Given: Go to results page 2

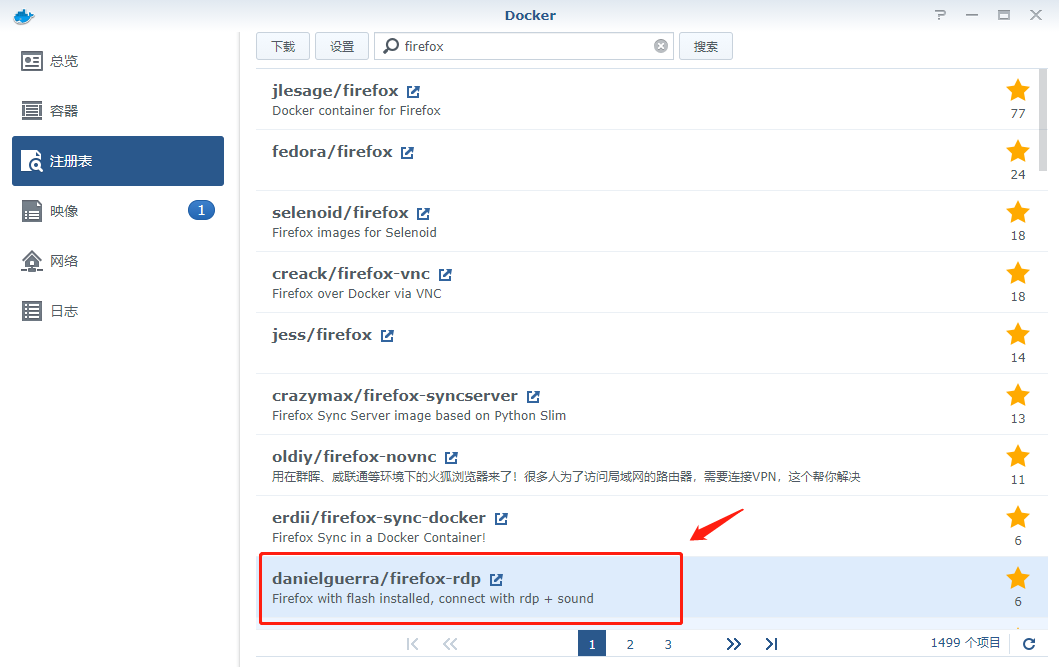Looking at the screenshot, I should tap(629, 644).
